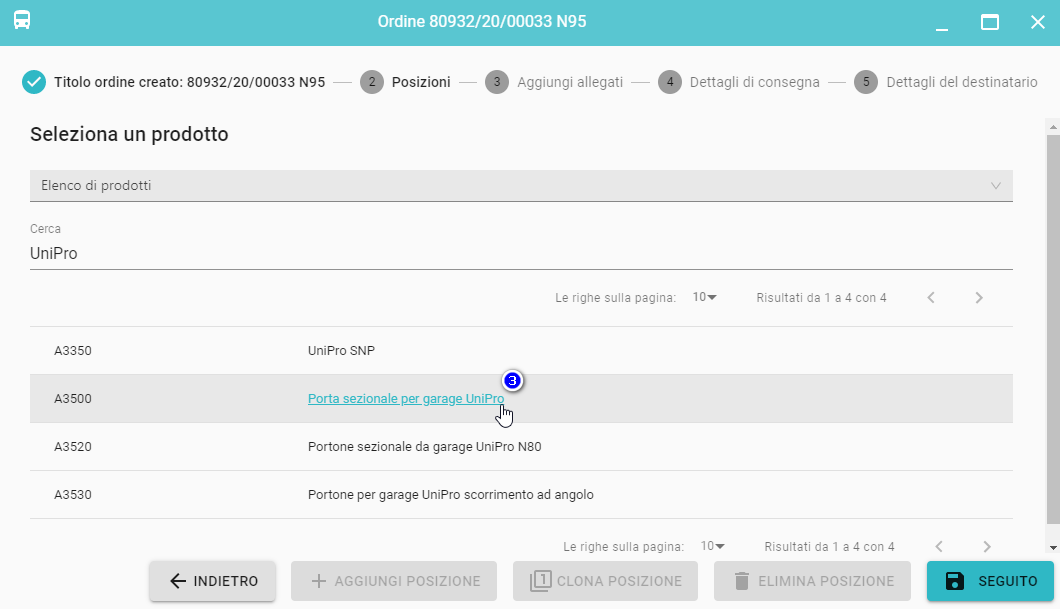Open the Elenco di prodotti dropdown
The width and height of the screenshot is (1060, 609).
520,185
